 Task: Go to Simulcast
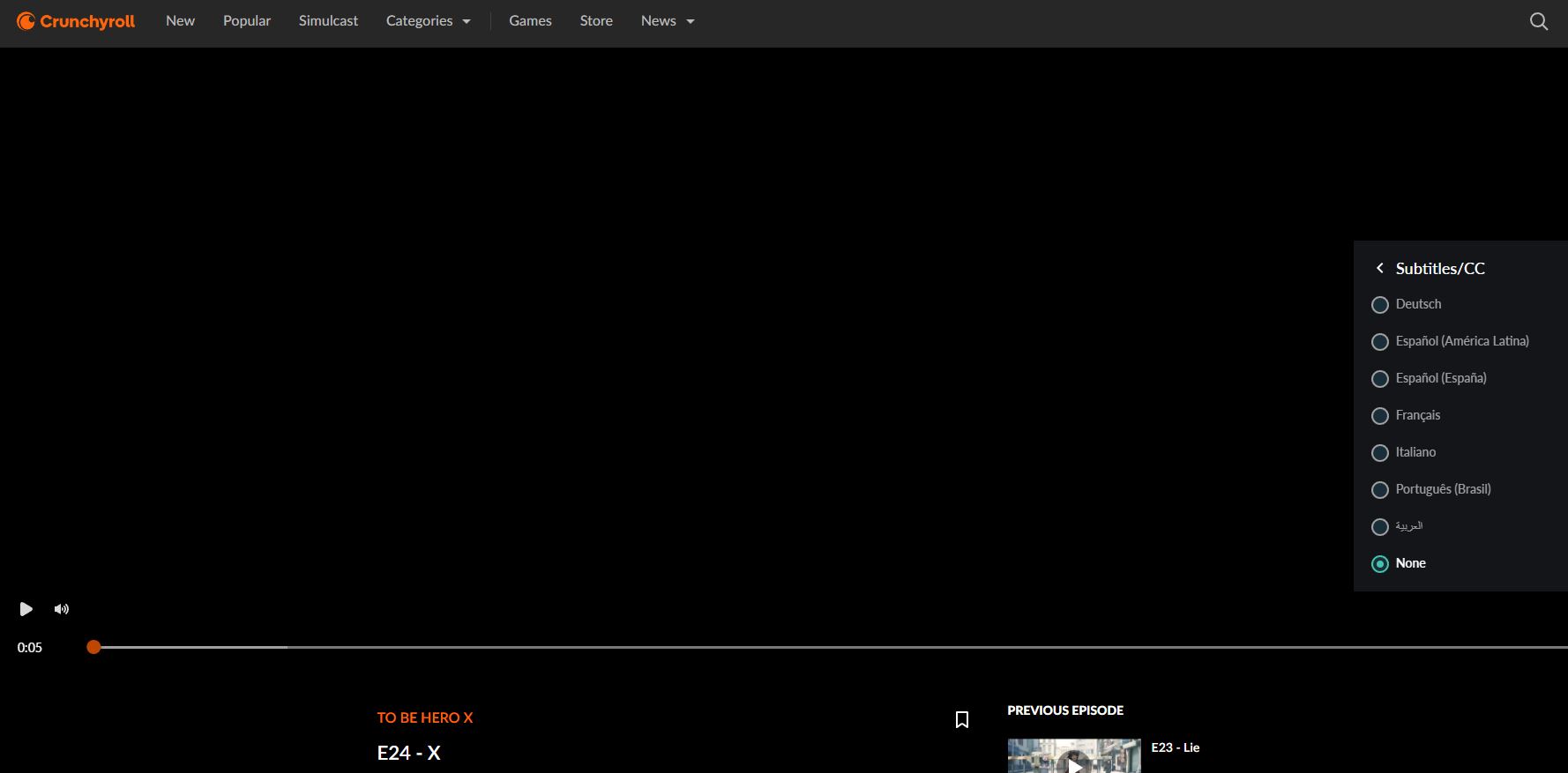coord(328,21)
